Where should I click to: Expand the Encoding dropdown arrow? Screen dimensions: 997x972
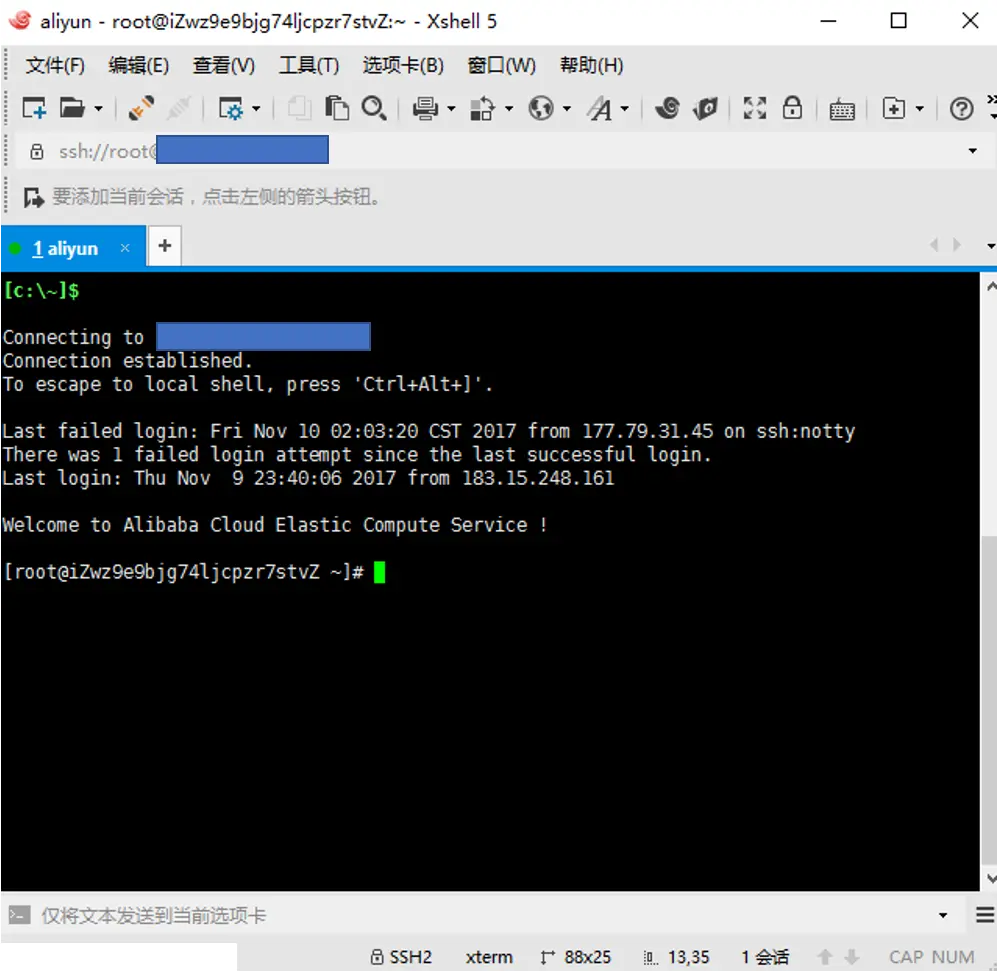tap(567, 109)
